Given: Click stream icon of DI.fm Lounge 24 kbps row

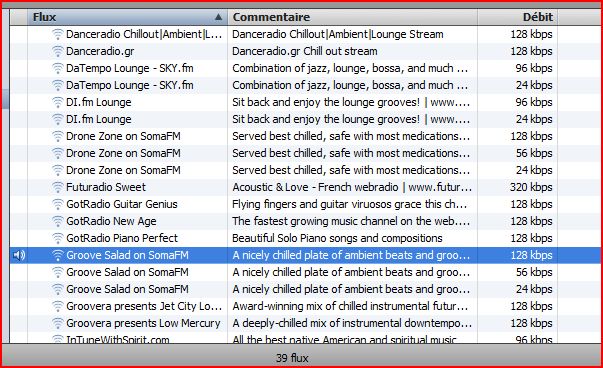Looking at the screenshot, I should 57,119.
